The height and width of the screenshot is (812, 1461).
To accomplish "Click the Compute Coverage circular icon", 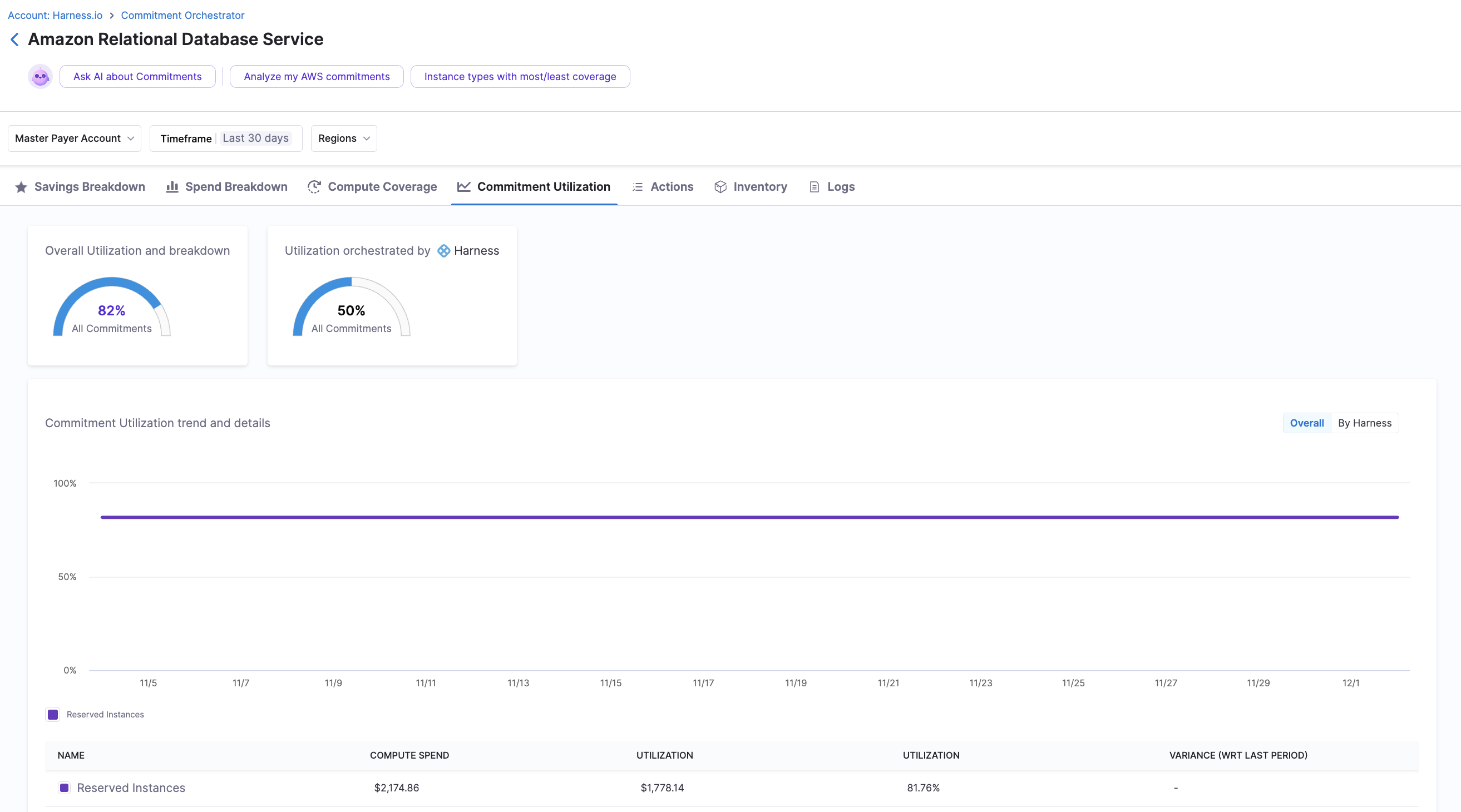I will click(x=314, y=187).
